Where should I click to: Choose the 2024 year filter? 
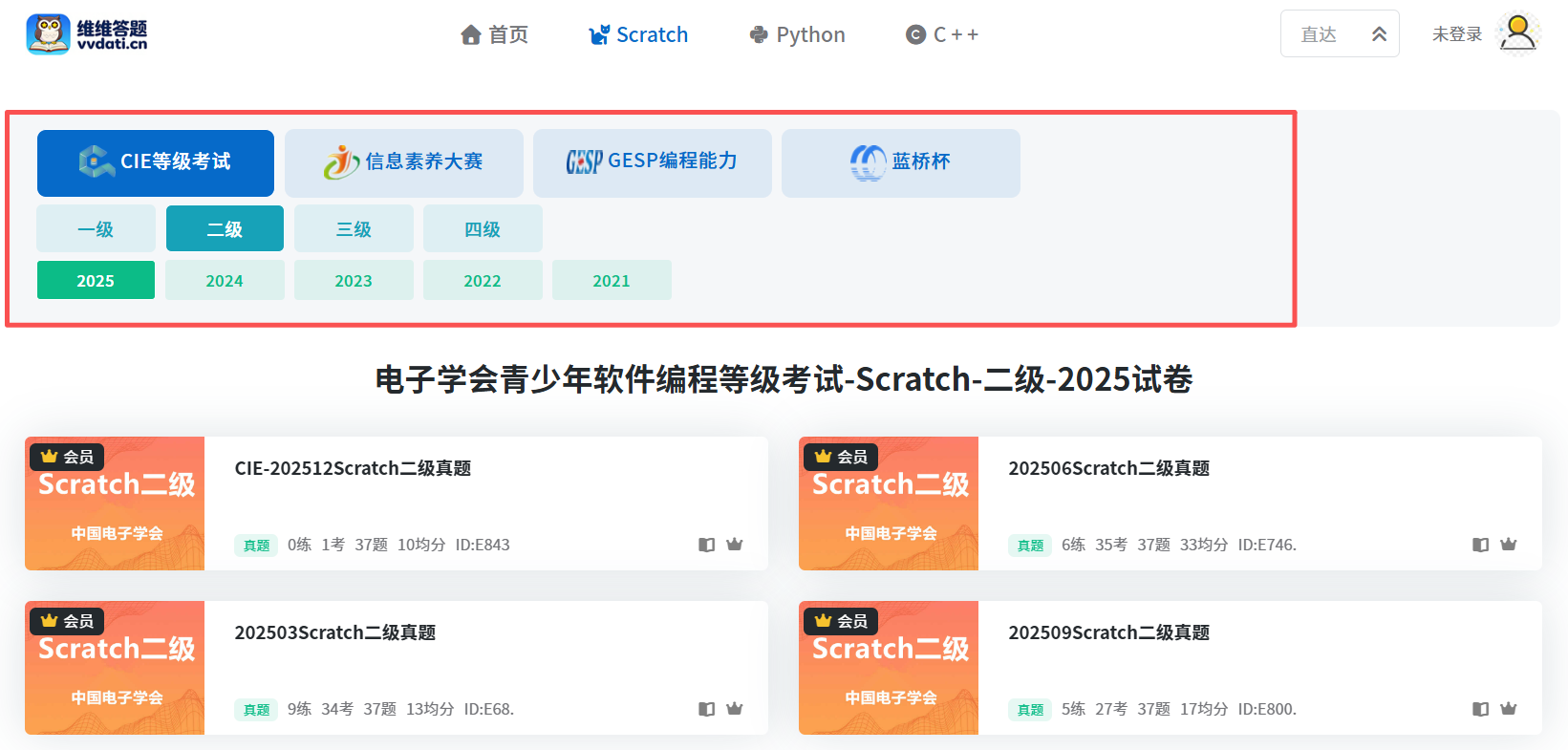(x=225, y=281)
